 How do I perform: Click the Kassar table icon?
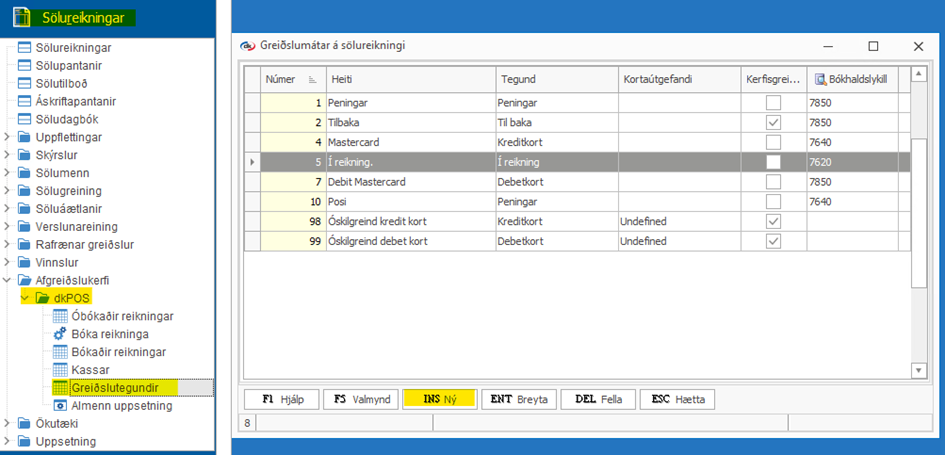click(x=61, y=369)
